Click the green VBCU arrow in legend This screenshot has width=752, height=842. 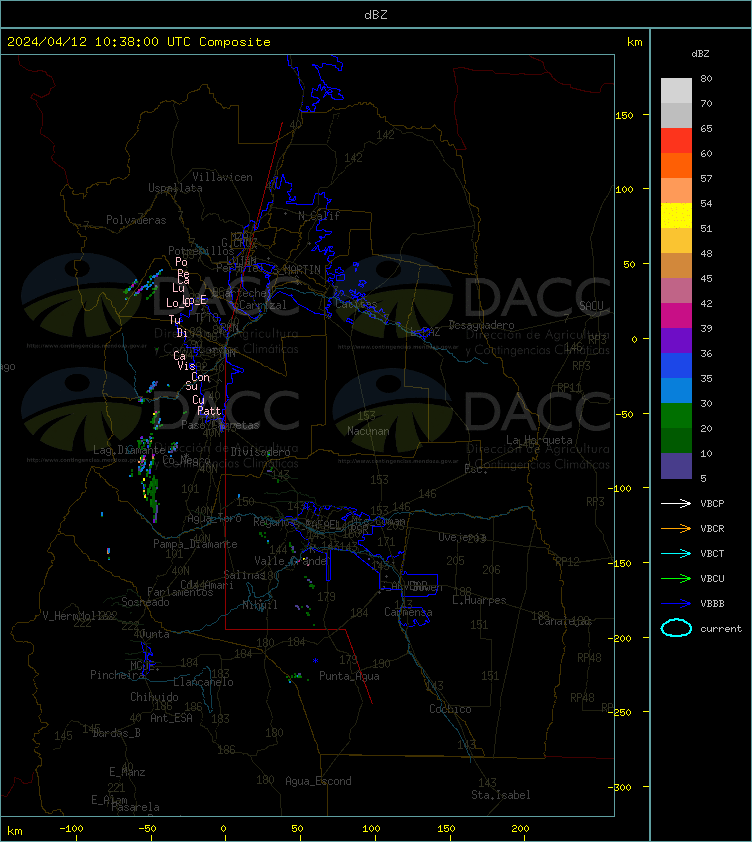(676, 578)
